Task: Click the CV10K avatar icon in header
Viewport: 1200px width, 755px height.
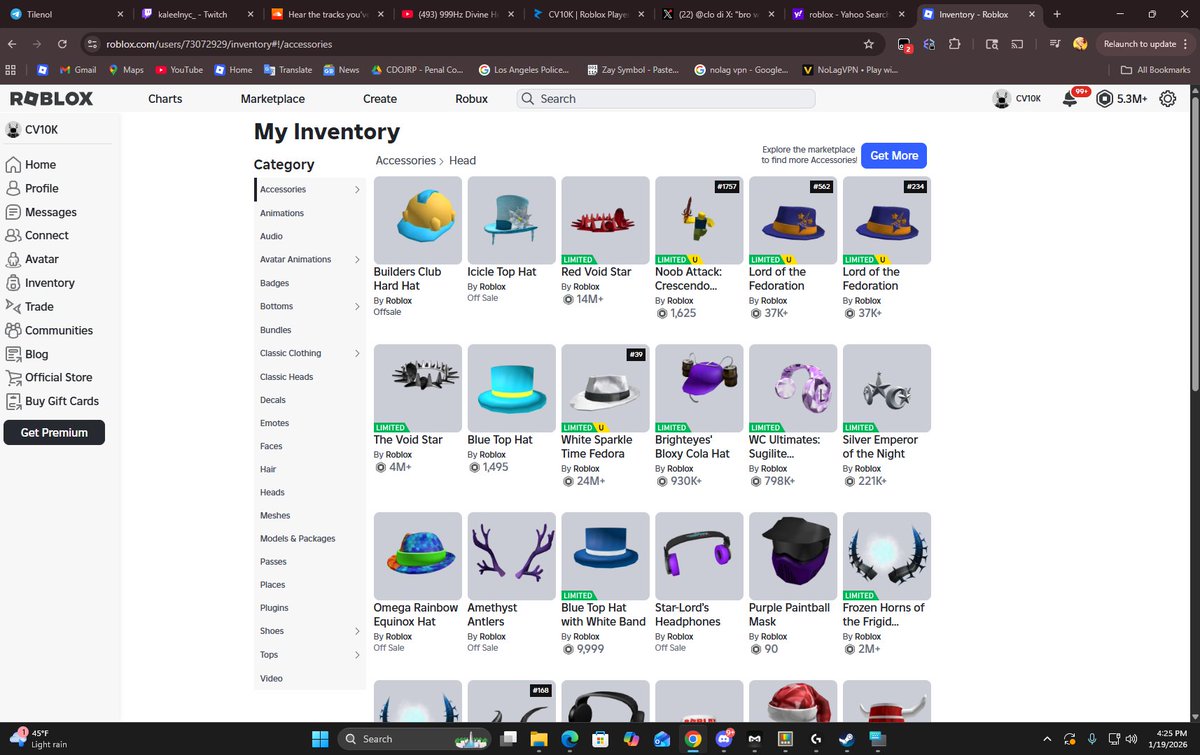Action: tap(1001, 99)
